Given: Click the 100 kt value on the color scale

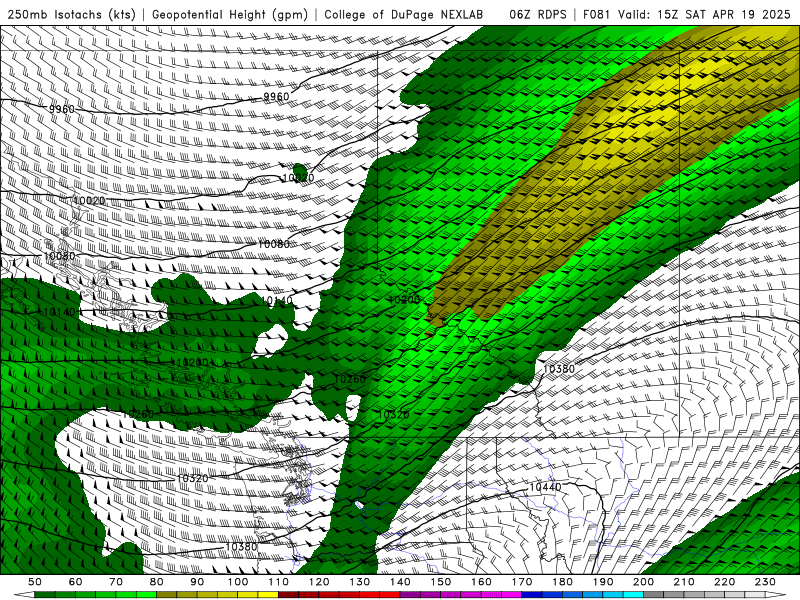Looking at the screenshot, I should coord(238,582).
